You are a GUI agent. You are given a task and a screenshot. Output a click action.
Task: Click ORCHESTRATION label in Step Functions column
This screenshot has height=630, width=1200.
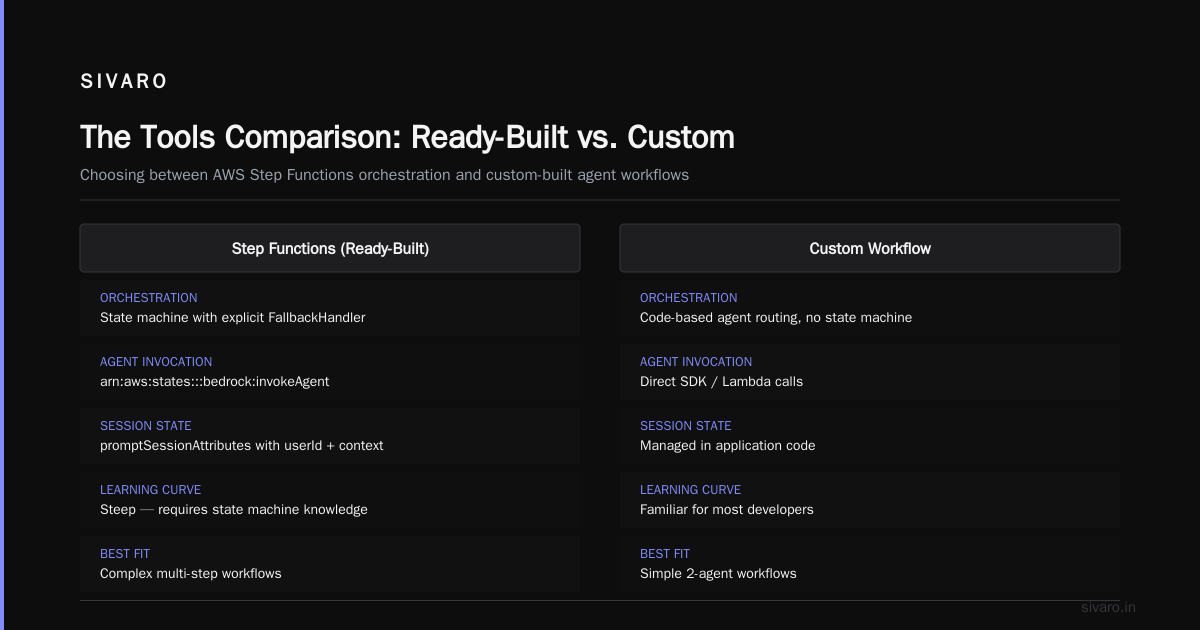tap(149, 298)
